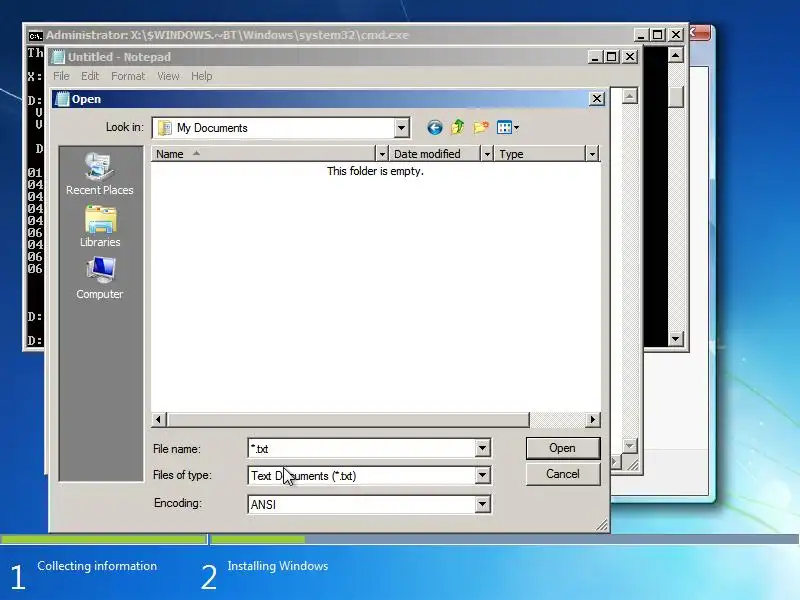Expand the File name dropdown arrow
800x600 pixels.
[482, 448]
